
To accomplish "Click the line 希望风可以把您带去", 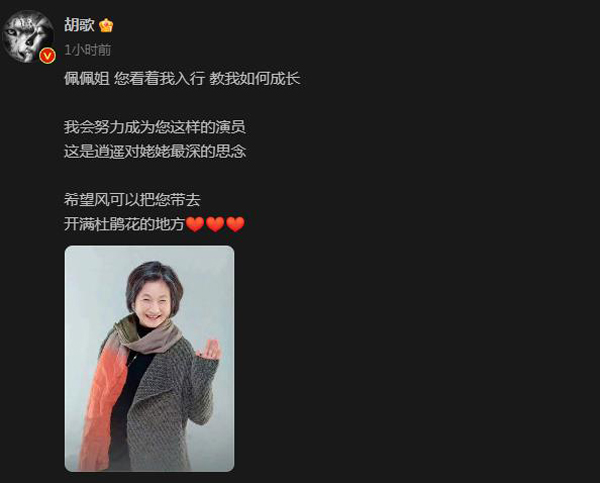I will click(x=132, y=200).
